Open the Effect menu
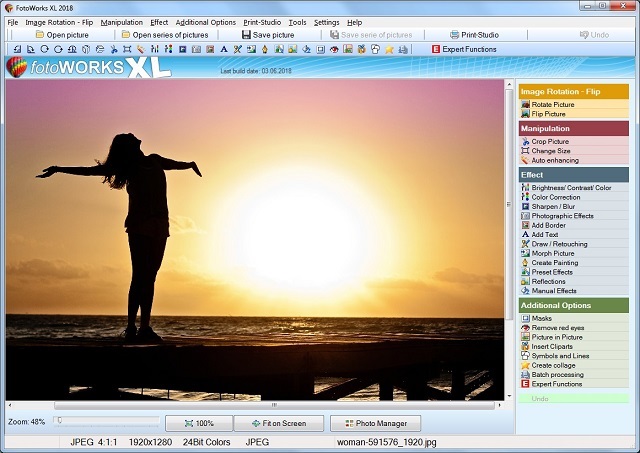 (159, 22)
